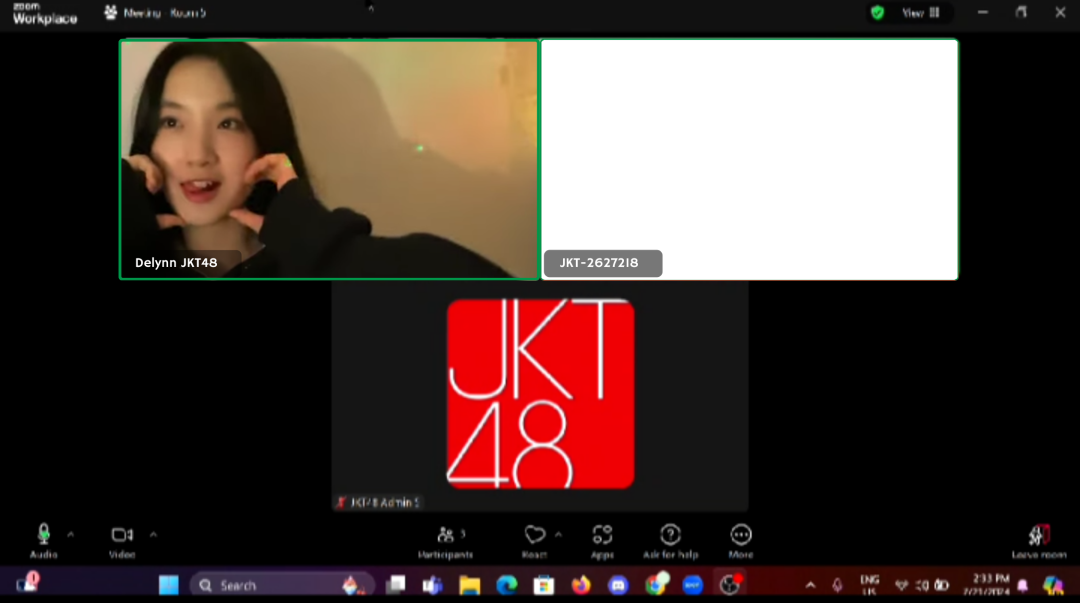This screenshot has width=1080, height=603.
Task: Click the Delynn JKT48 name label
Action: click(x=176, y=263)
